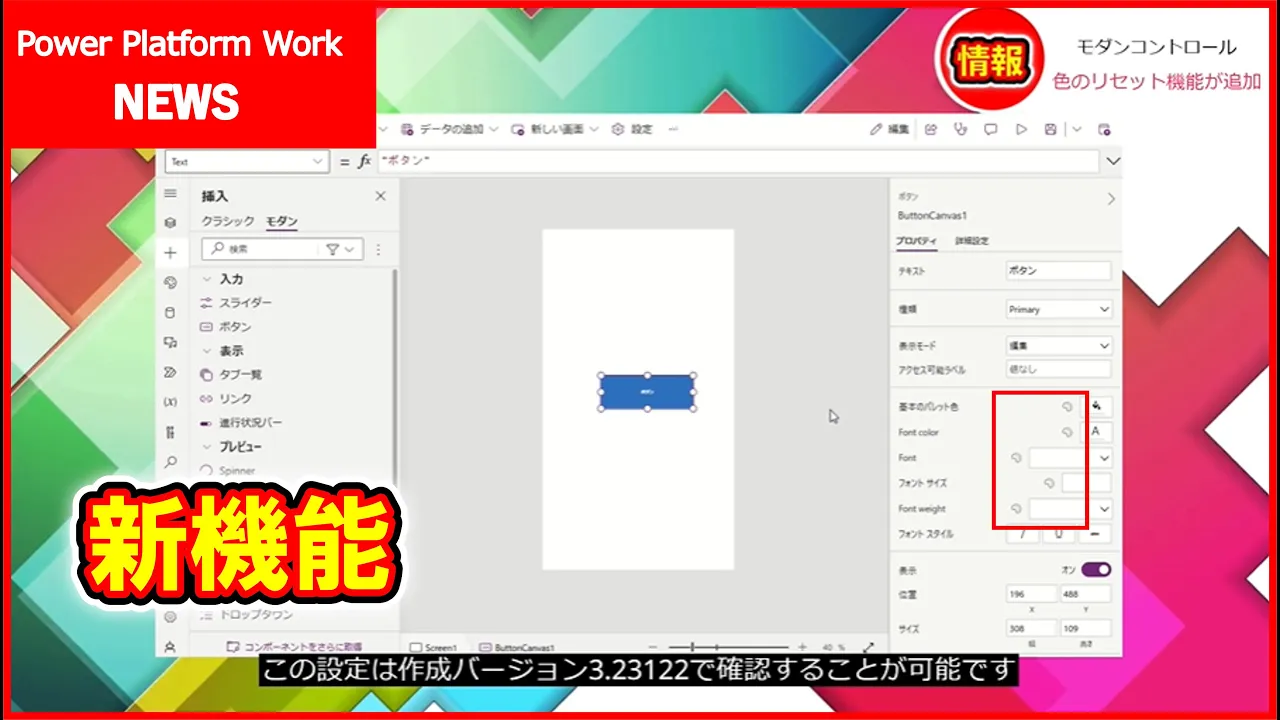Open the Variables (x) icon in left rail
The image size is (1280, 720).
pos(170,402)
